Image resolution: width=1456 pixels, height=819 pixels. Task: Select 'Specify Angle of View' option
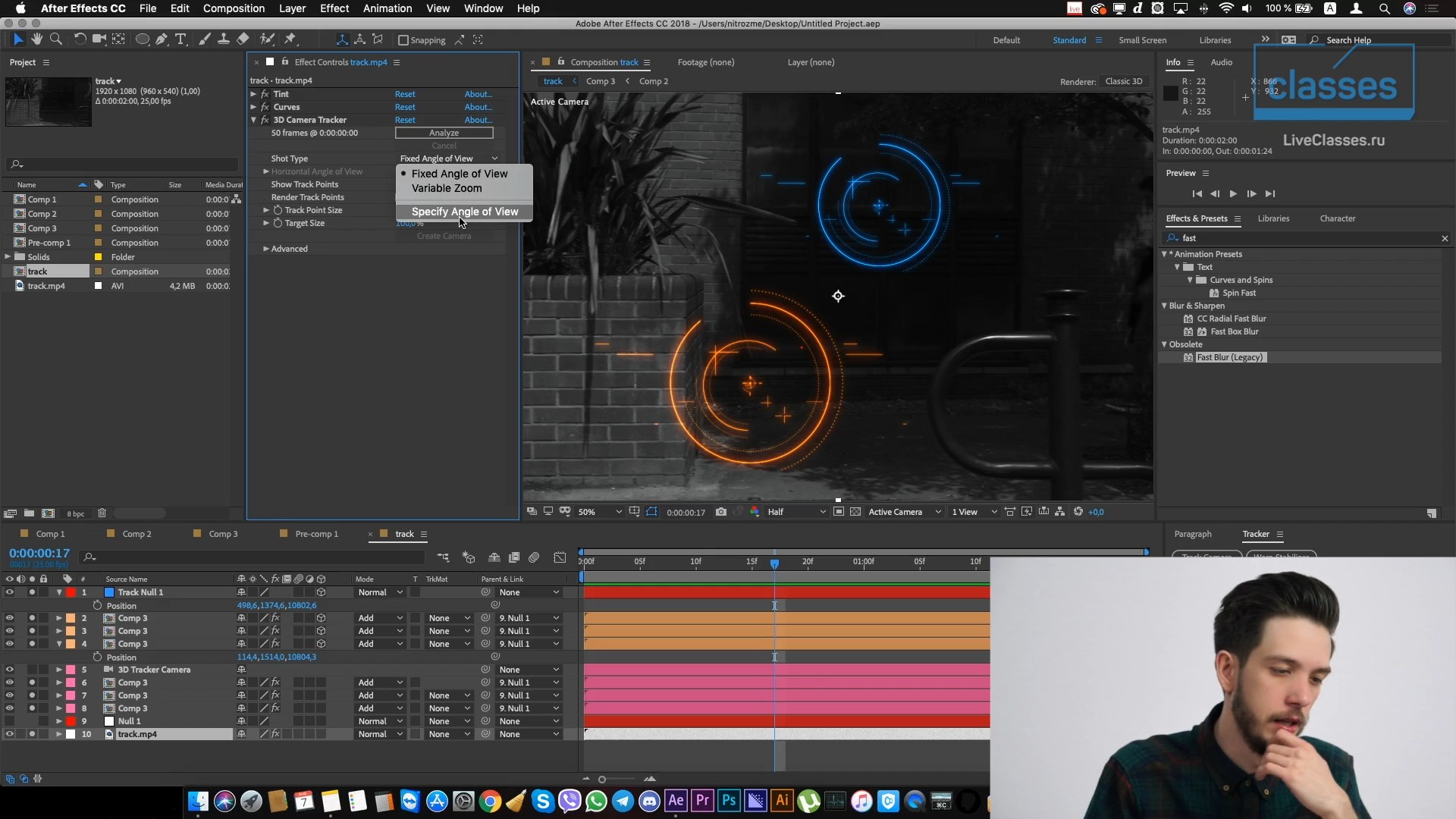[464, 211]
